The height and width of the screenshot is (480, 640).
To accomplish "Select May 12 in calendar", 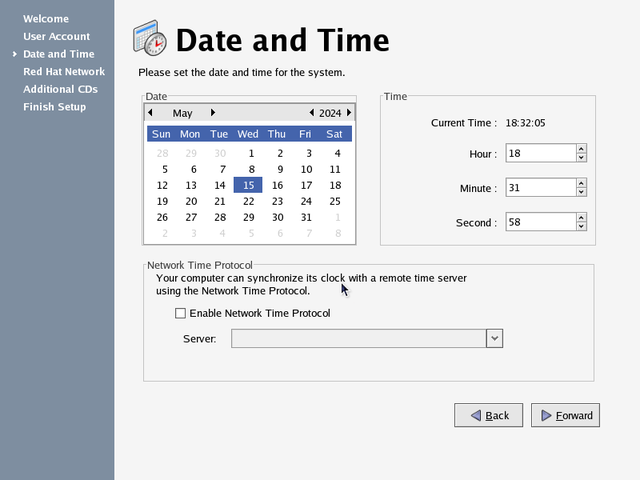I will click(162, 185).
